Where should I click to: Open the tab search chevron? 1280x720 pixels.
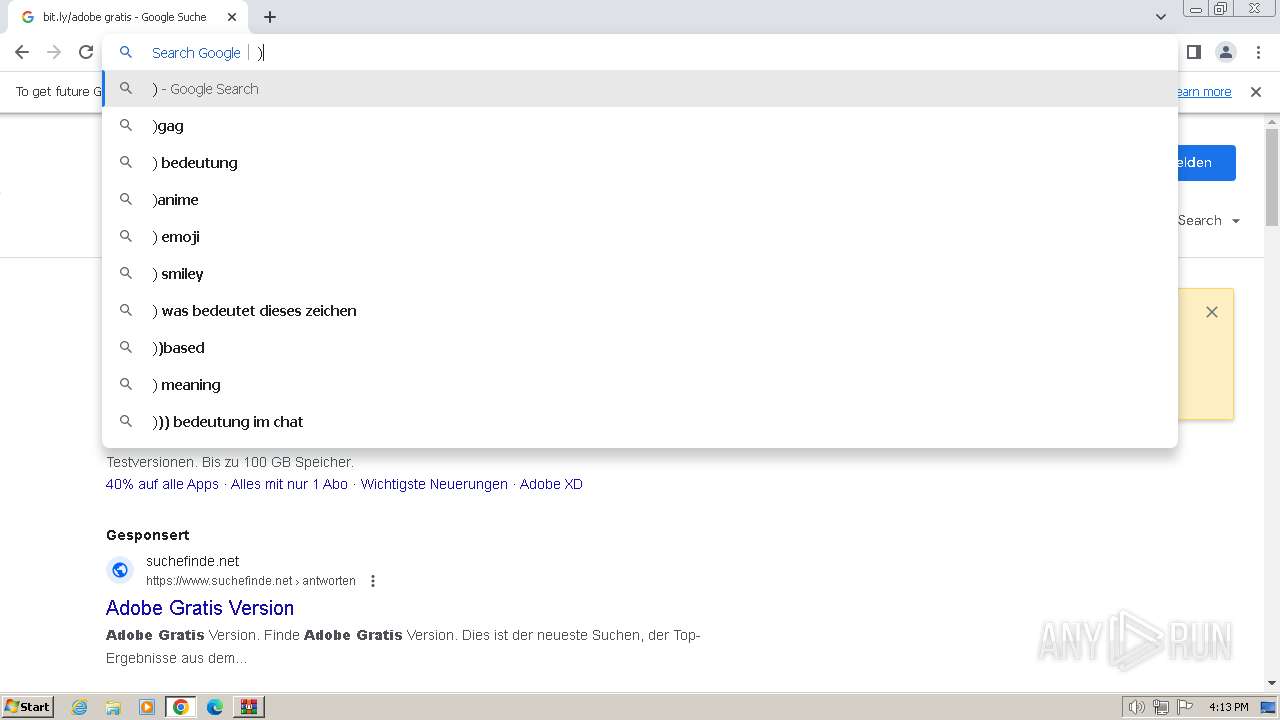point(1160,17)
